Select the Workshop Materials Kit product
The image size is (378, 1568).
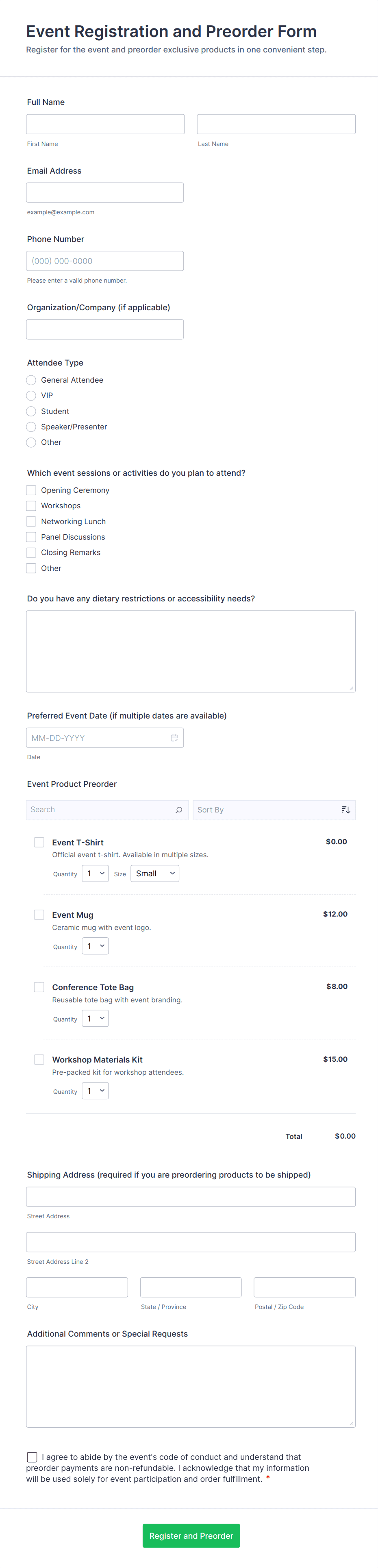(x=39, y=1059)
